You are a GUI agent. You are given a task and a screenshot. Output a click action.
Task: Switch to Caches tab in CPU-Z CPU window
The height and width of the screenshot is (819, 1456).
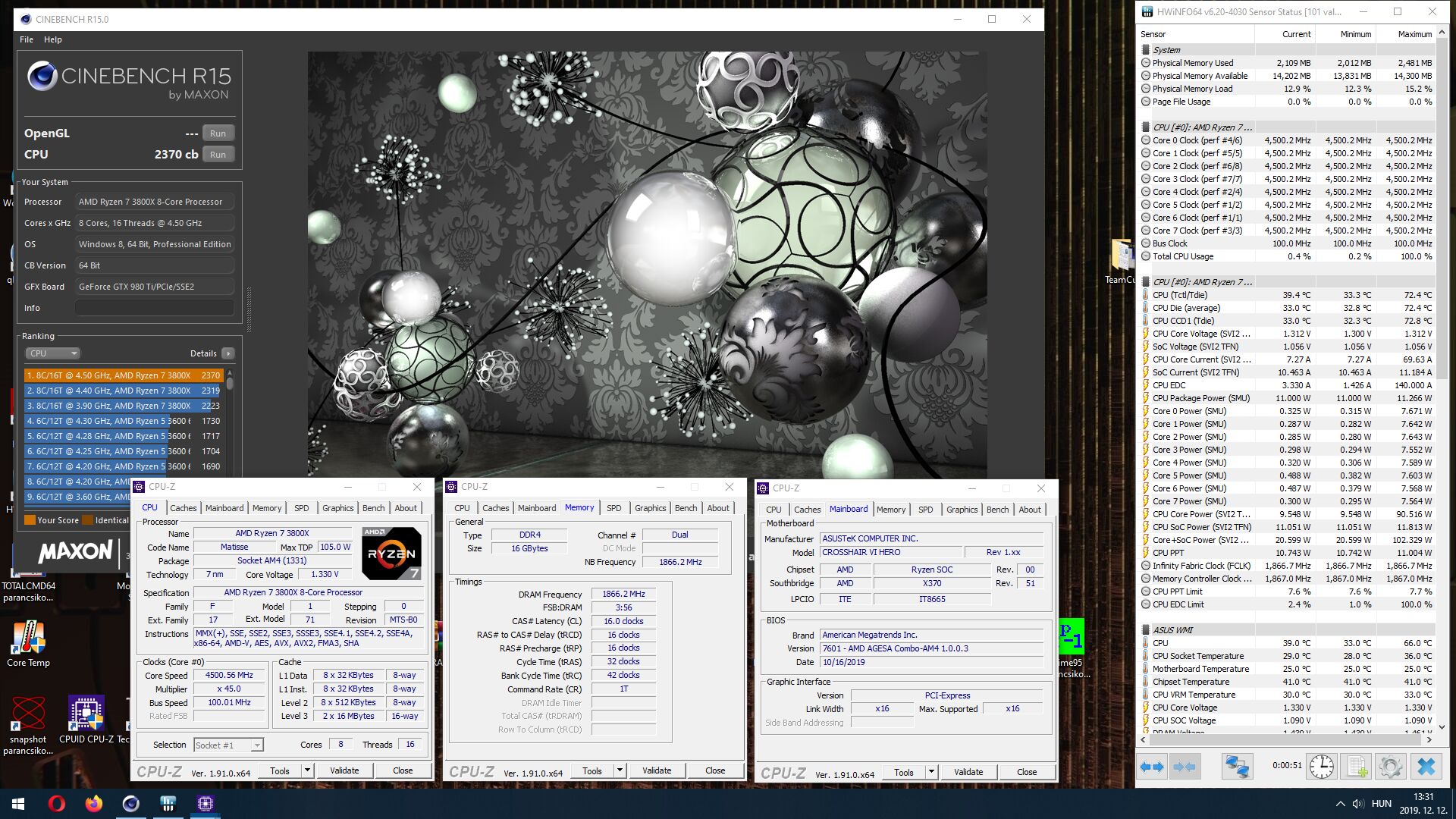(x=183, y=508)
